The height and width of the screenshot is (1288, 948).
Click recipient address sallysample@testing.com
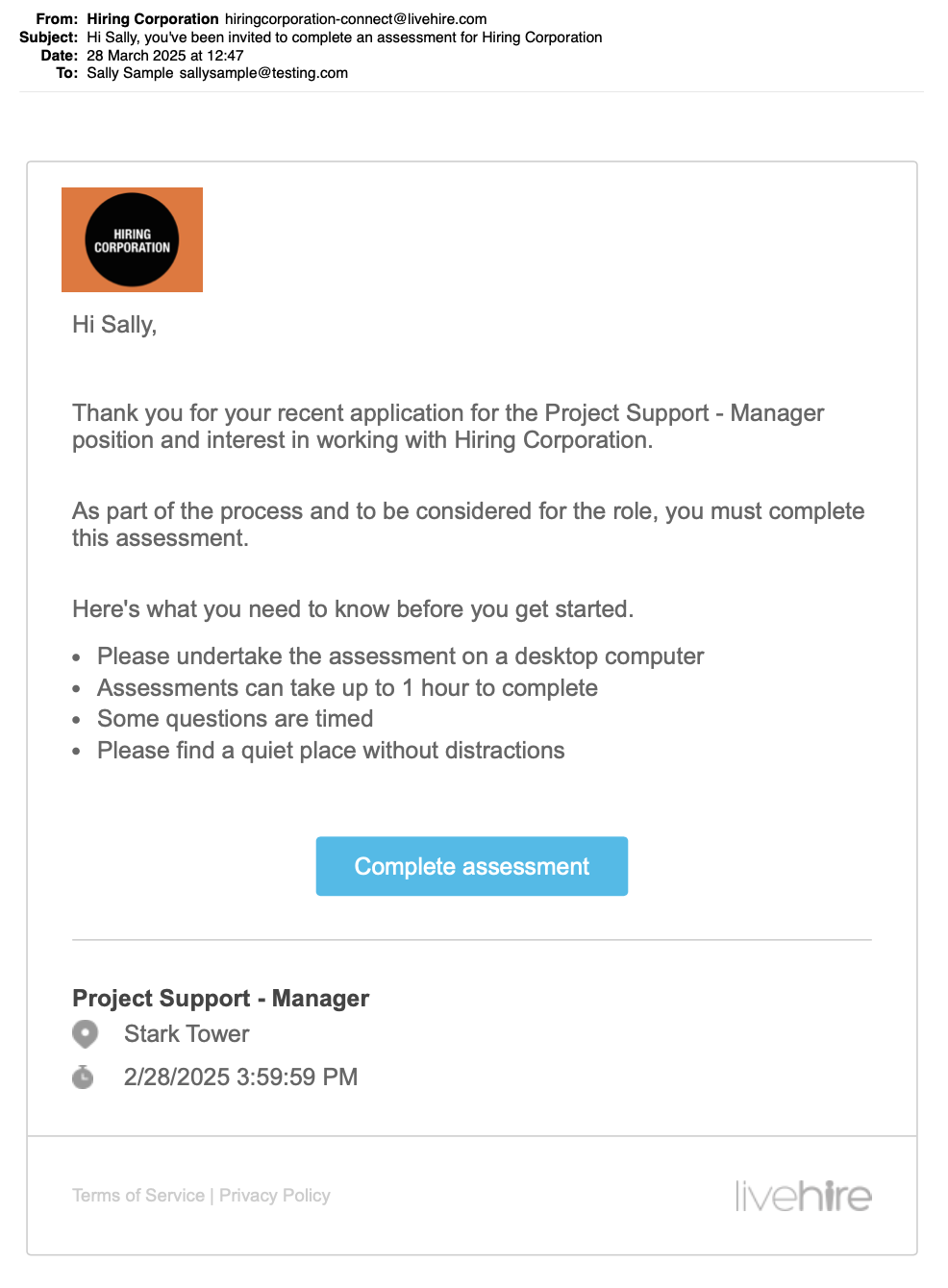click(x=263, y=73)
